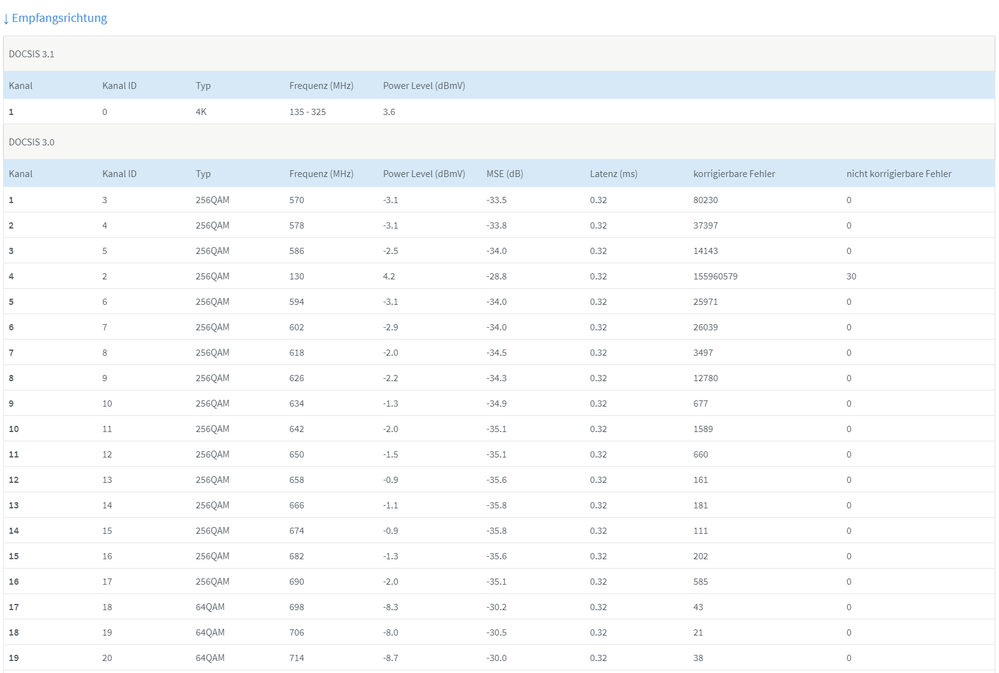Select the correctable error value 26039

(705, 328)
